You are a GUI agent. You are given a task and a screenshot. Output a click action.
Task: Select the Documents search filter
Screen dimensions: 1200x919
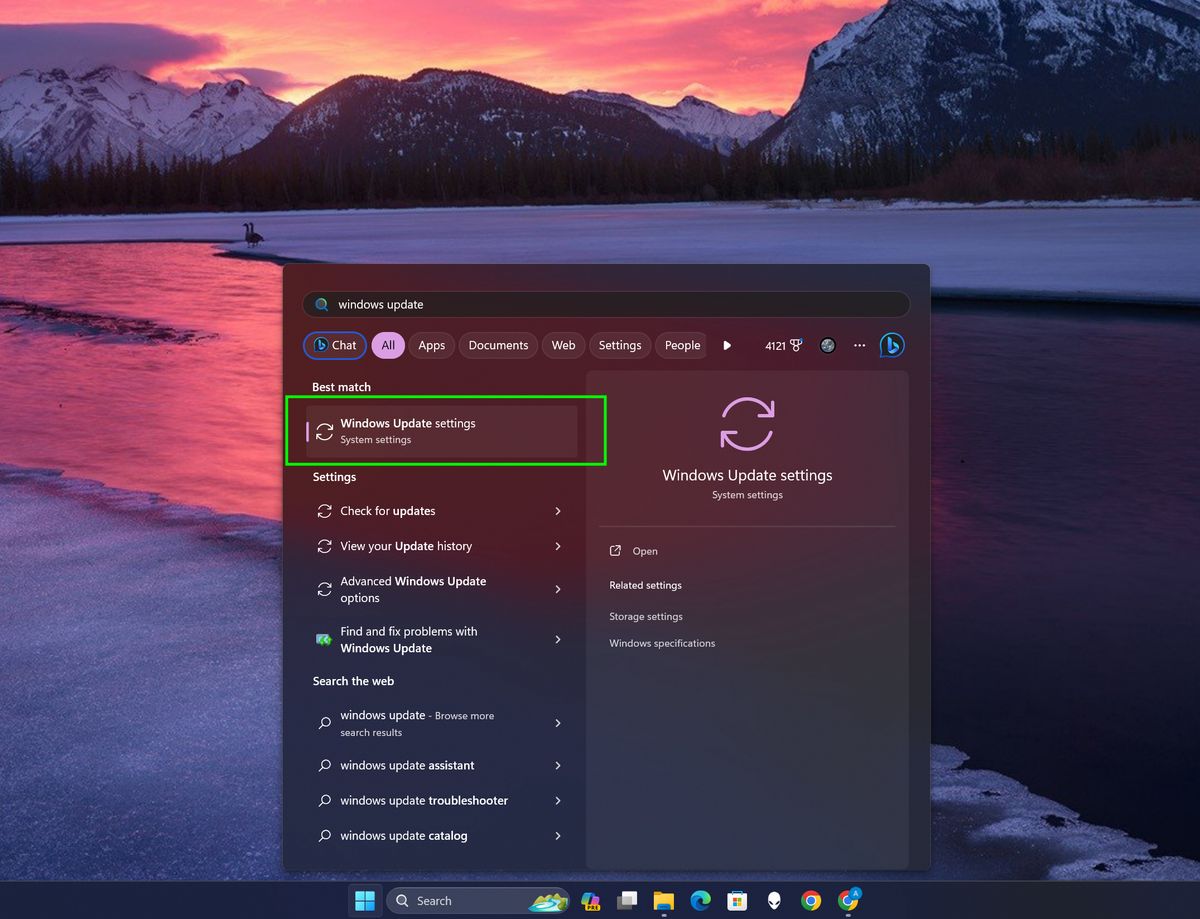(497, 345)
